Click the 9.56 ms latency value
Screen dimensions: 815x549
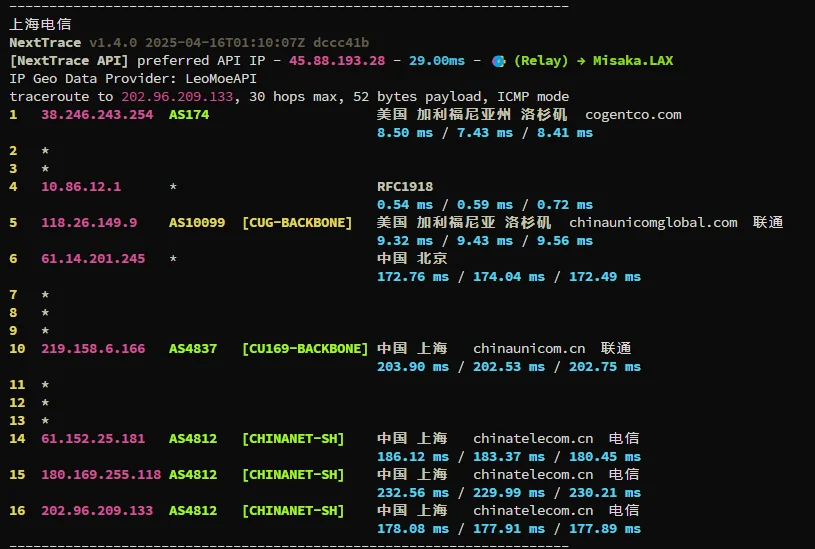point(565,241)
